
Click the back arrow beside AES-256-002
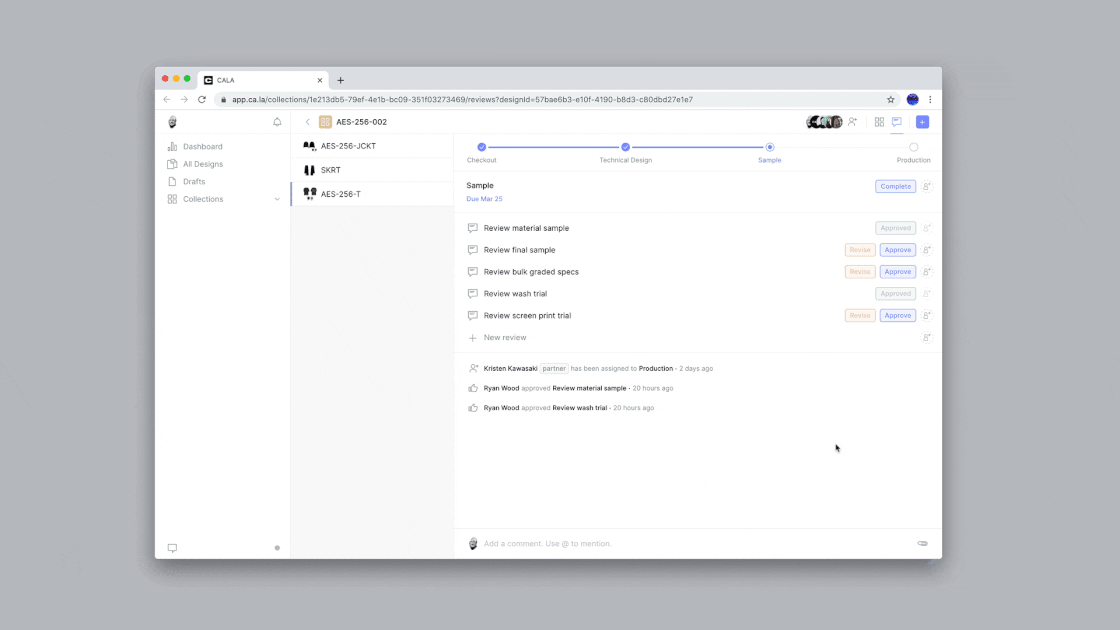tap(308, 122)
